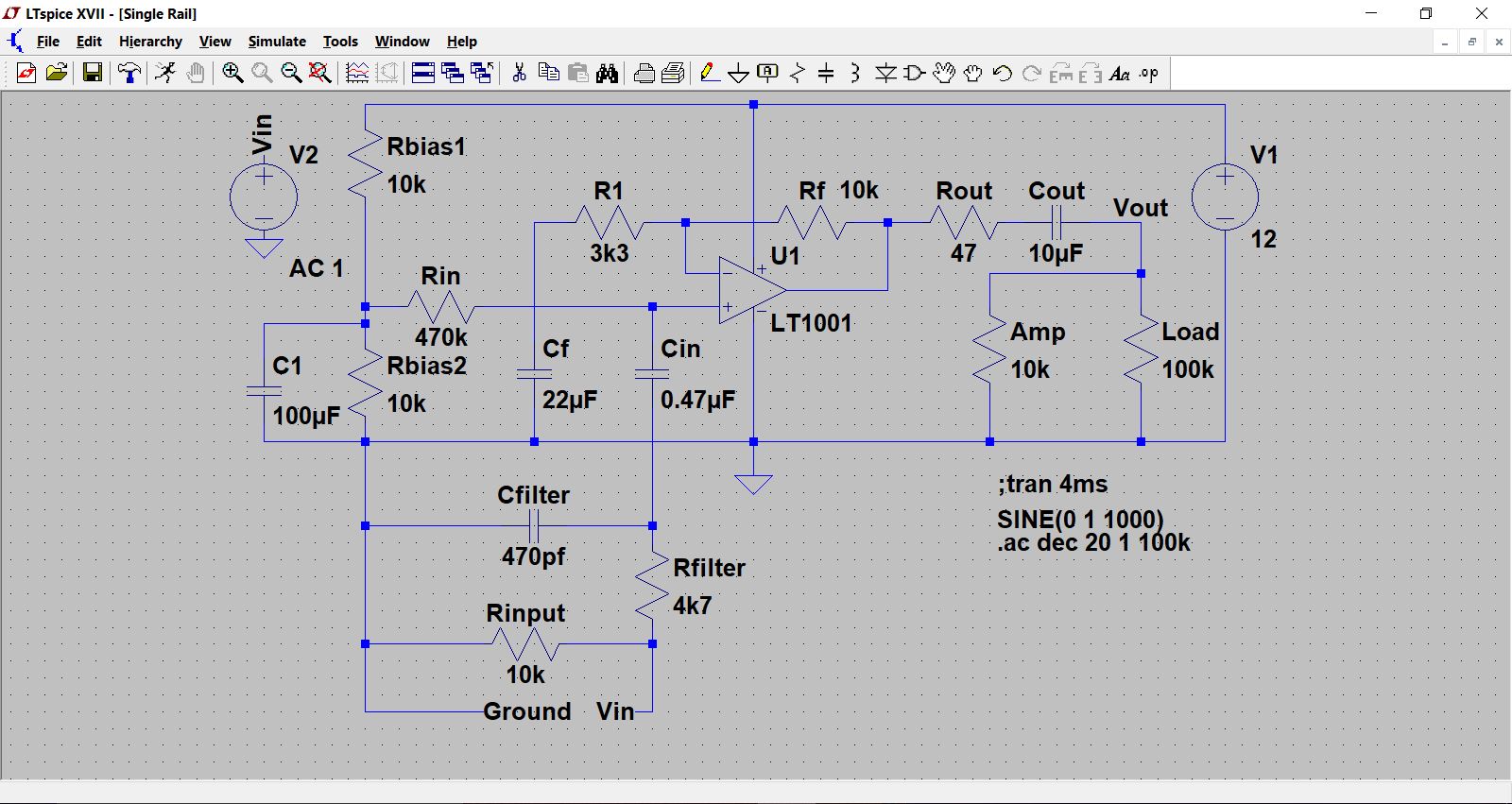Open Find with the binoculars icon

(608, 73)
